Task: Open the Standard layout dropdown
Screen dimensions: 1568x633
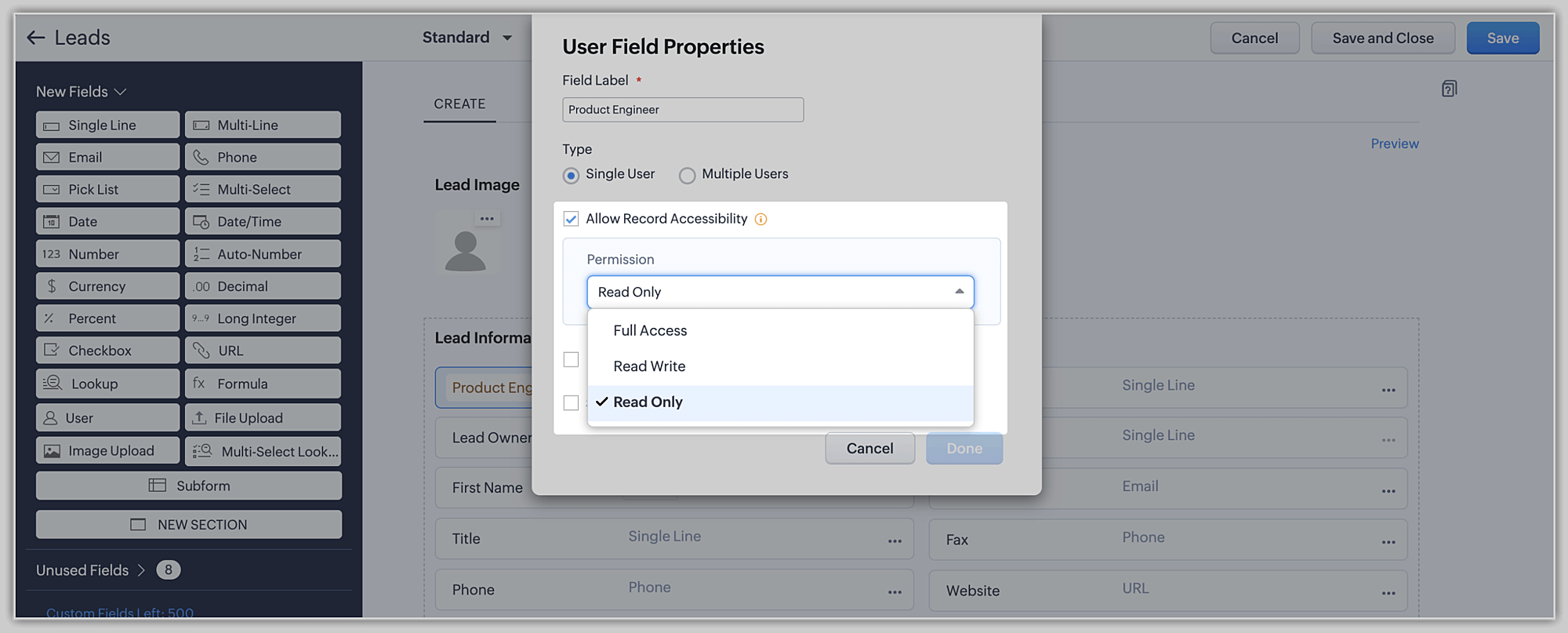Action: tap(467, 38)
